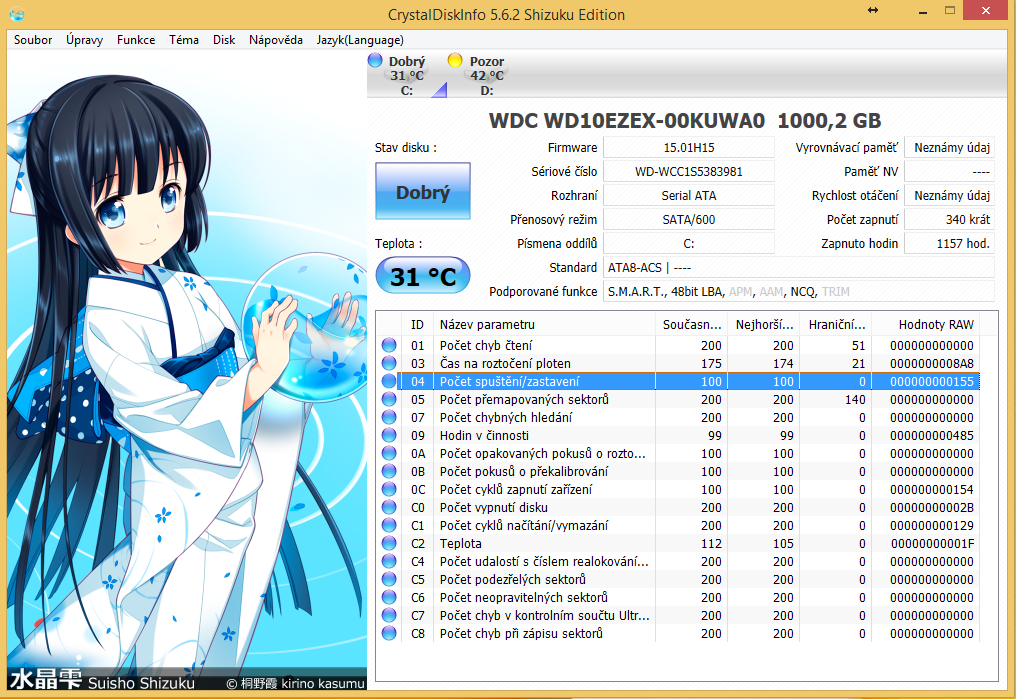Image resolution: width=1016 pixels, height=699 pixels.
Task: Click the Současn... column header
Action: (691, 325)
